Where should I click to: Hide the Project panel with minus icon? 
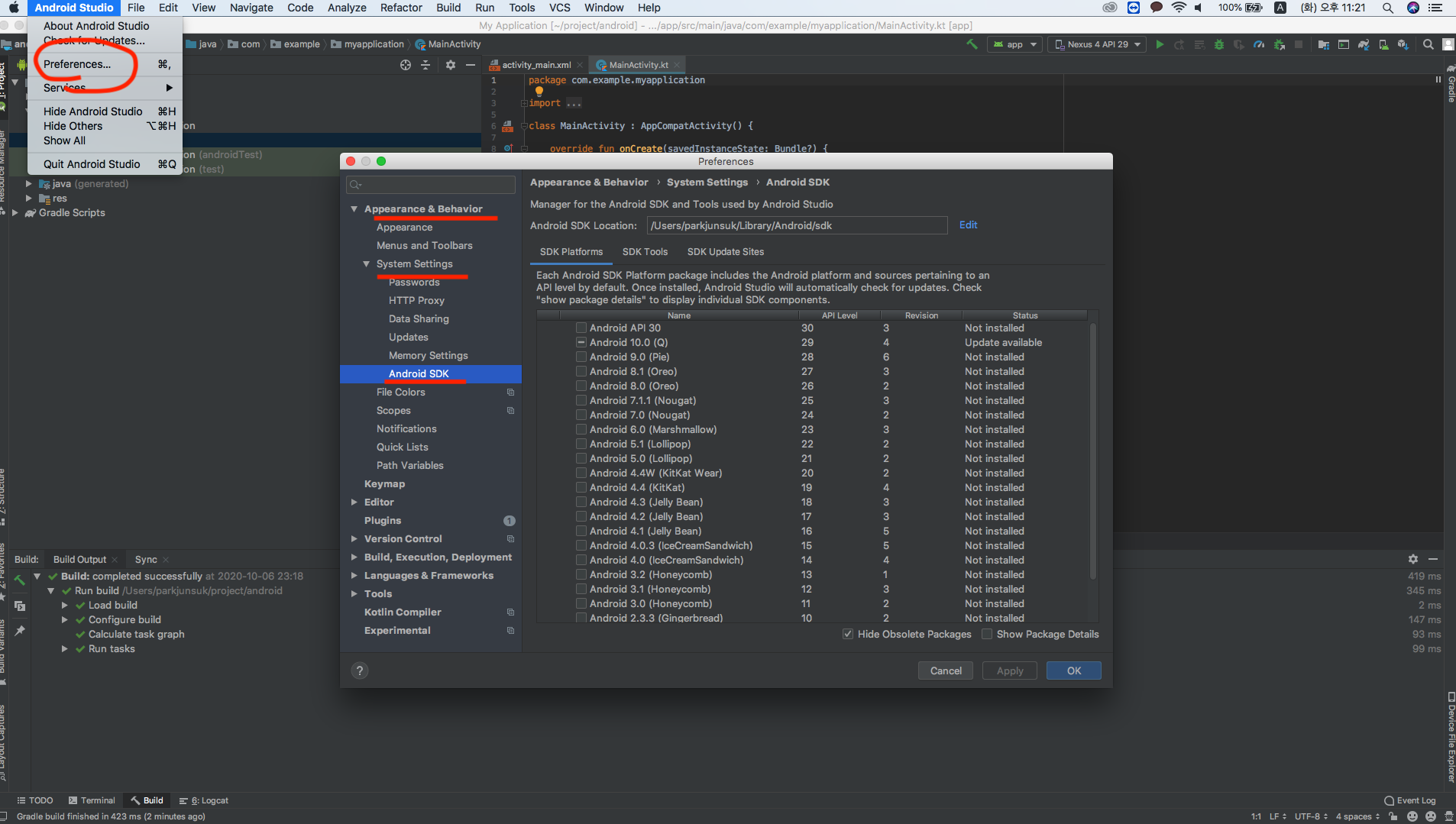coord(471,65)
